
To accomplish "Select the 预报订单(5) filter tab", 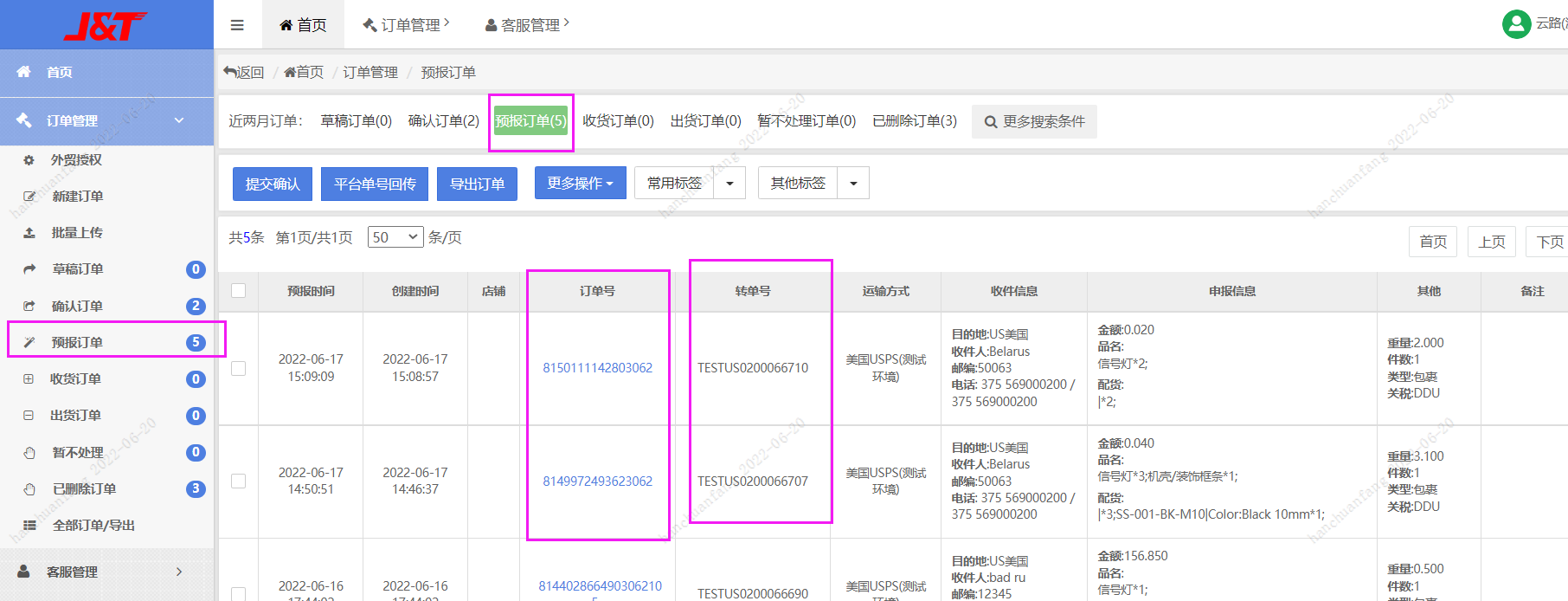I will 531,121.
